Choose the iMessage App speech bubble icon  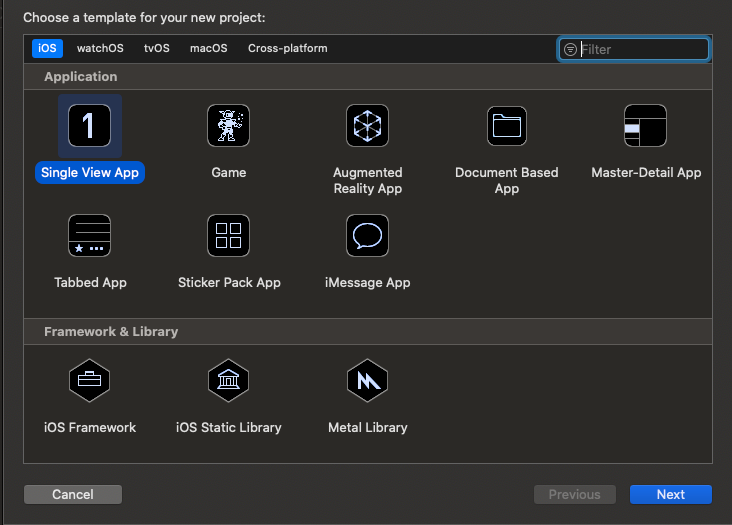point(367,236)
